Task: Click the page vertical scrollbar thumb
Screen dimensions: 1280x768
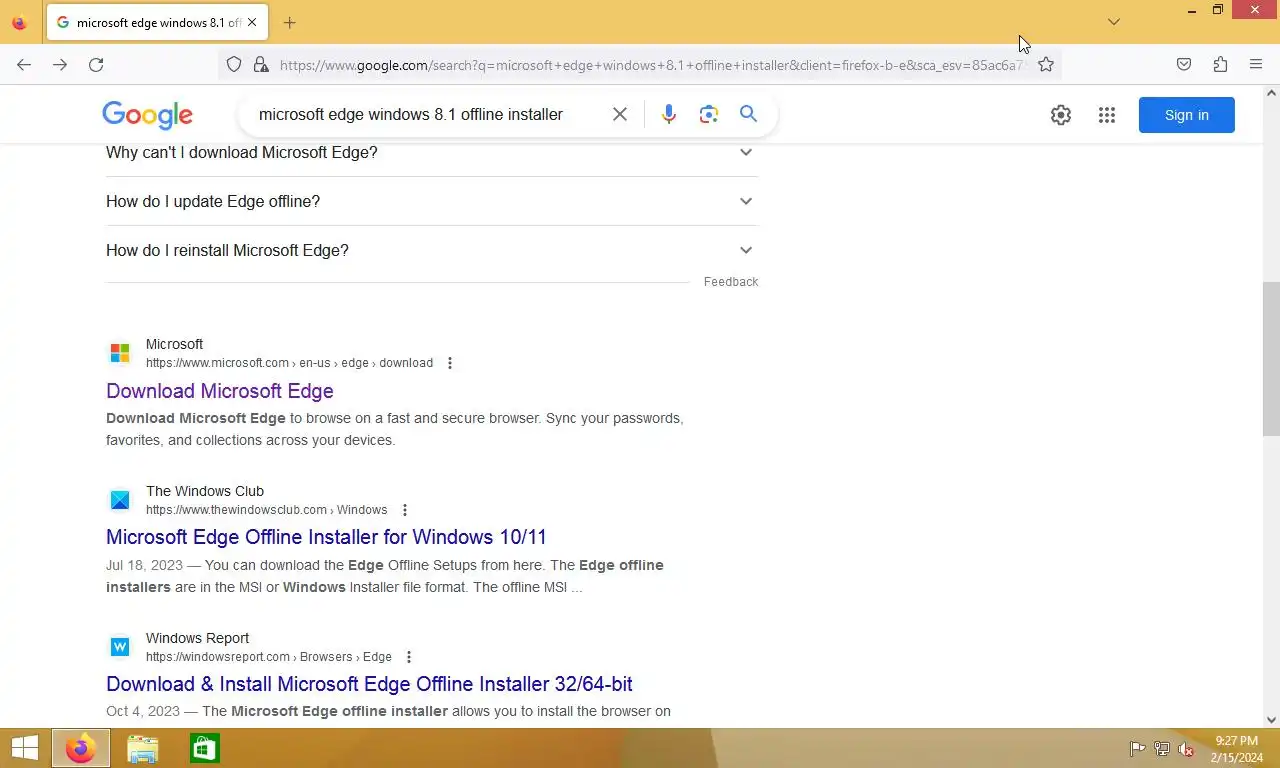Action: pos(1271,359)
